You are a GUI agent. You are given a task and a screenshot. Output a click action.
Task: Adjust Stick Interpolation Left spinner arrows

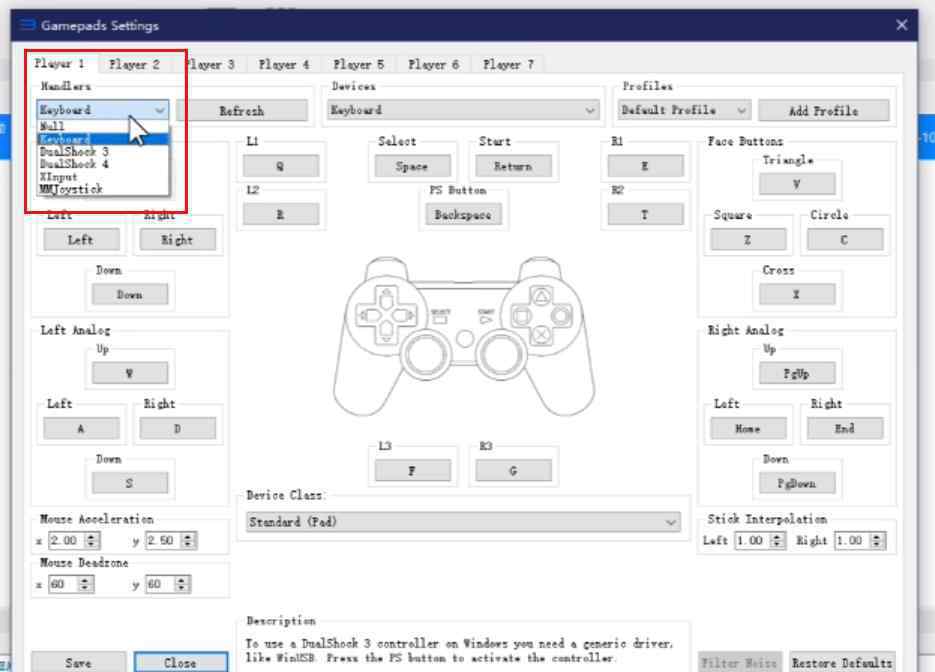[777, 540]
